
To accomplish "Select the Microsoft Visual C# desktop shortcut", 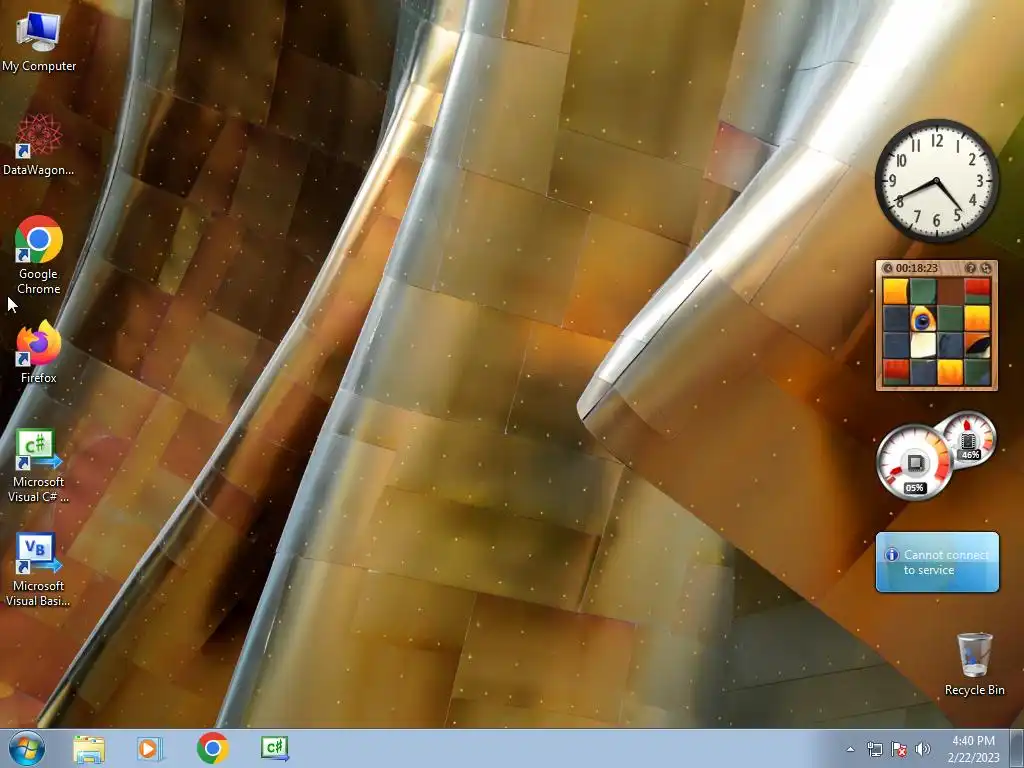I will click(39, 466).
